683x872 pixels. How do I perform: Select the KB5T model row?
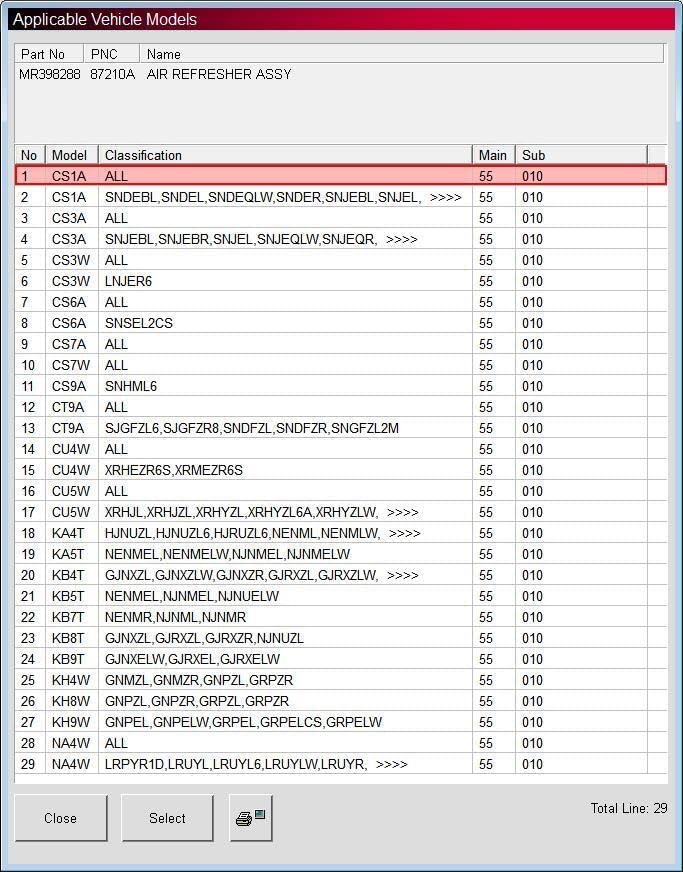click(340, 596)
